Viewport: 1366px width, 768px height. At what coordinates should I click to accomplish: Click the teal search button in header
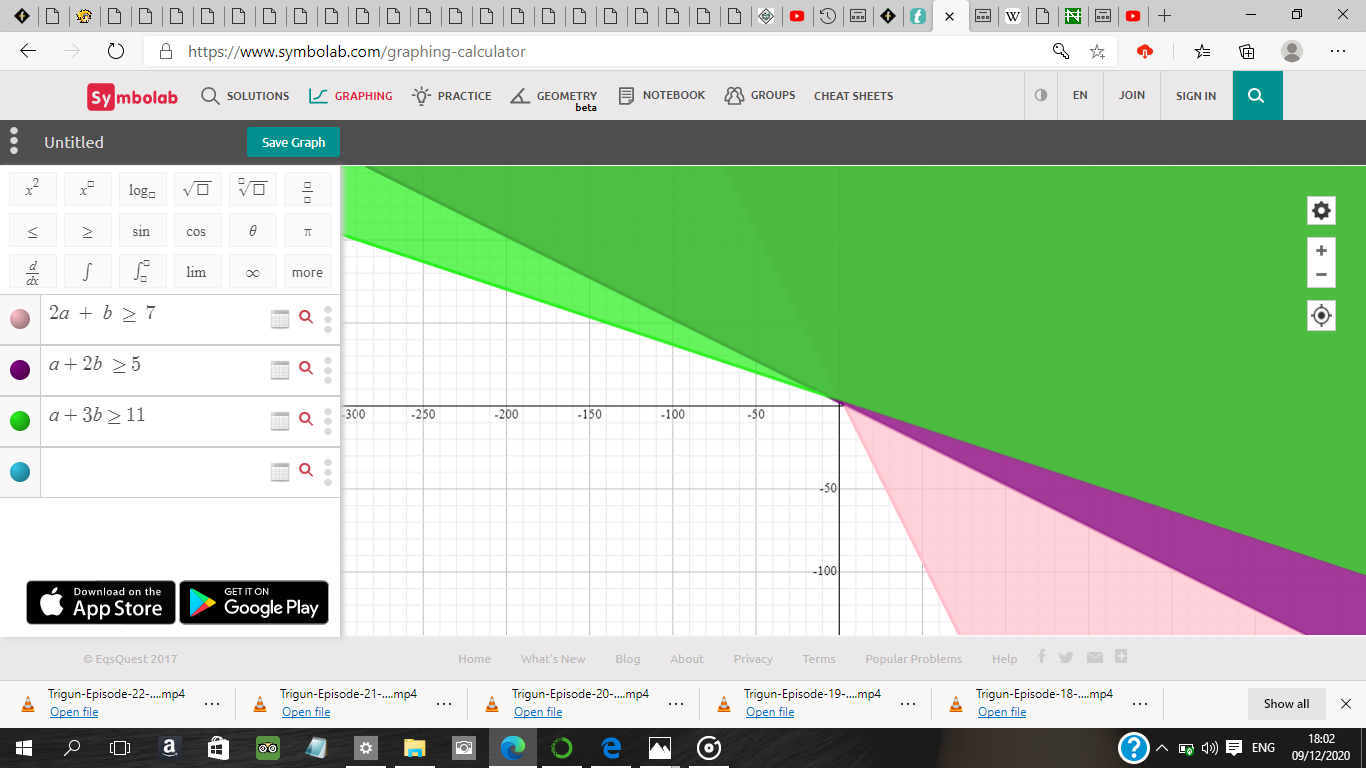(1257, 96)
